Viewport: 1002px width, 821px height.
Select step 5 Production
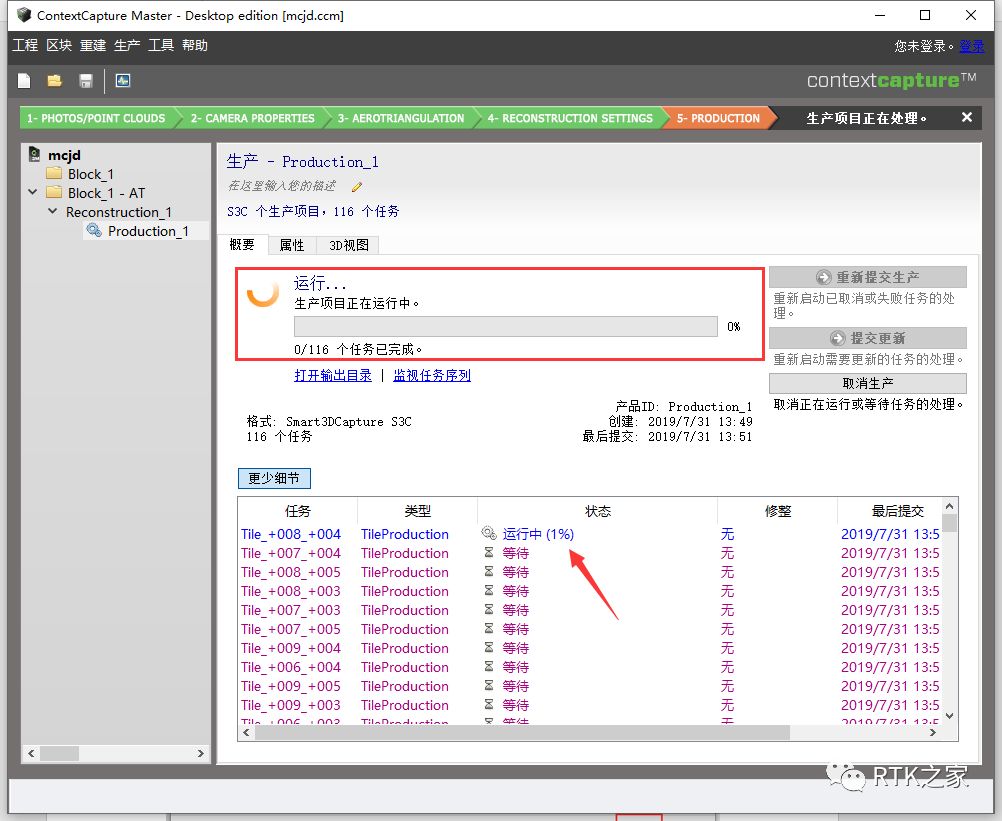(x=718, y=118)
